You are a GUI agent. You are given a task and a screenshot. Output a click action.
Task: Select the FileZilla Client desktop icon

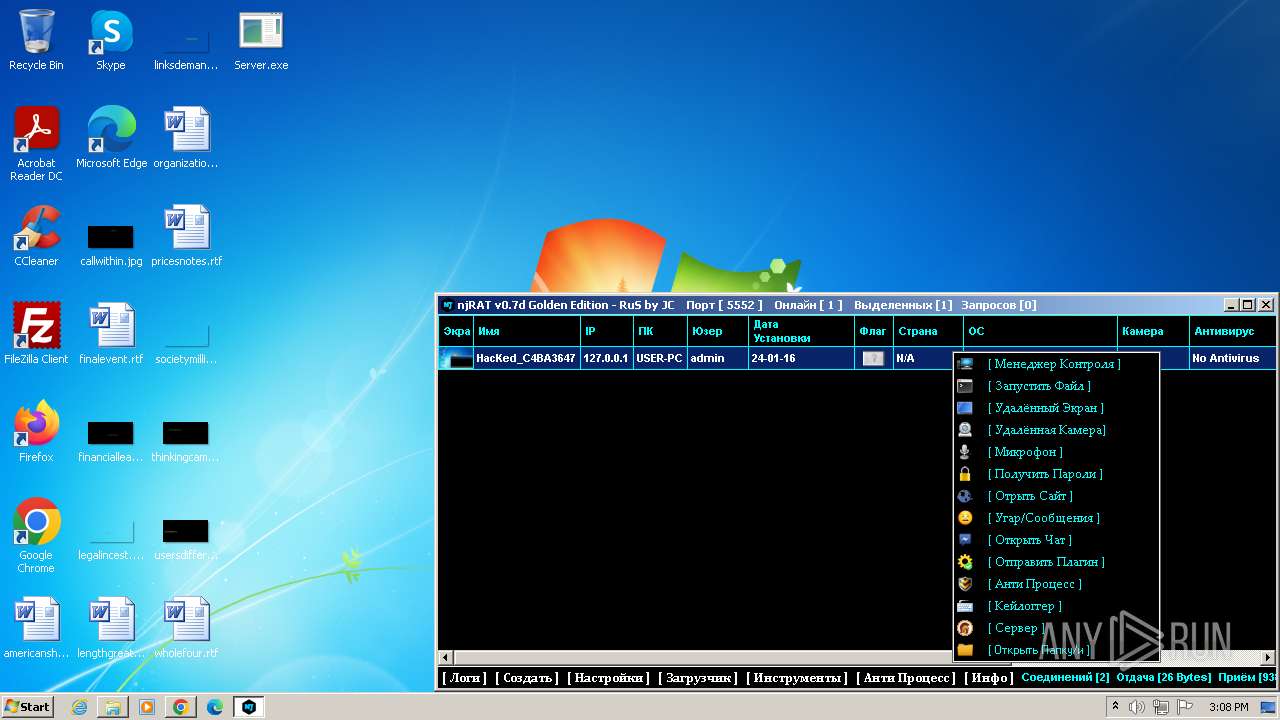tap(36, 334)
